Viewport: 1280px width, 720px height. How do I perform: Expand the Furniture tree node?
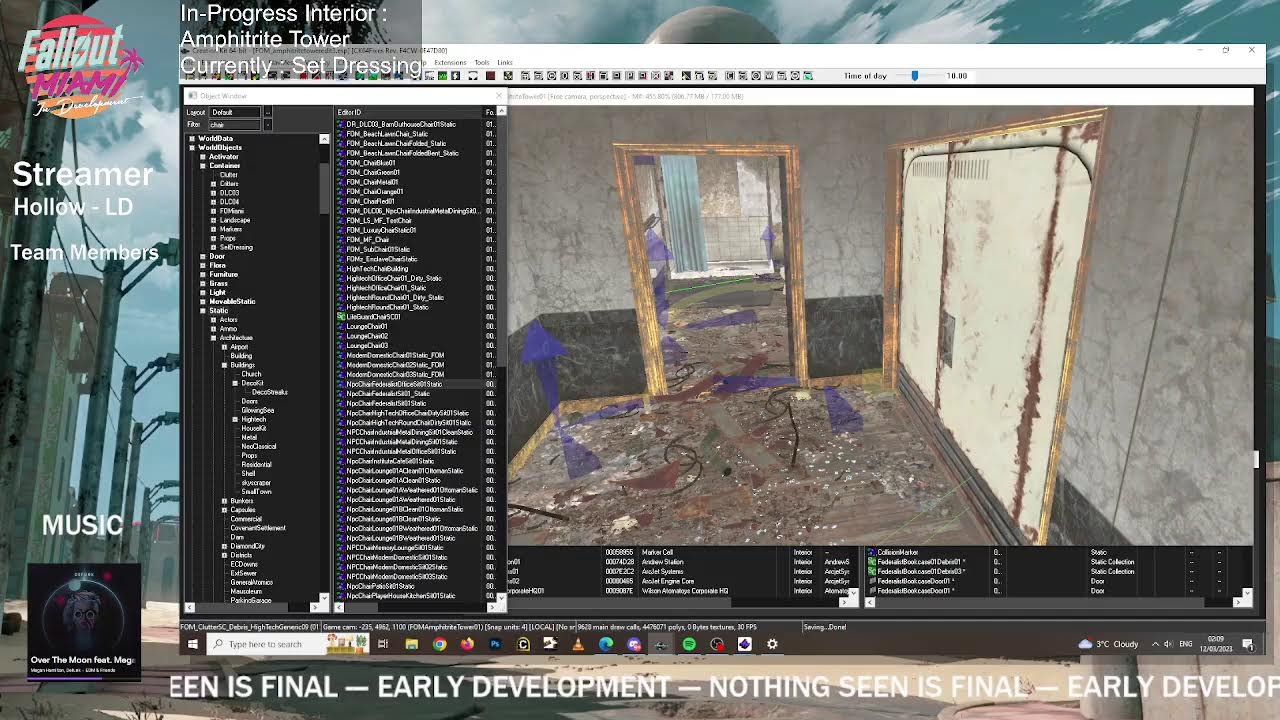click(x=202, y=274)
